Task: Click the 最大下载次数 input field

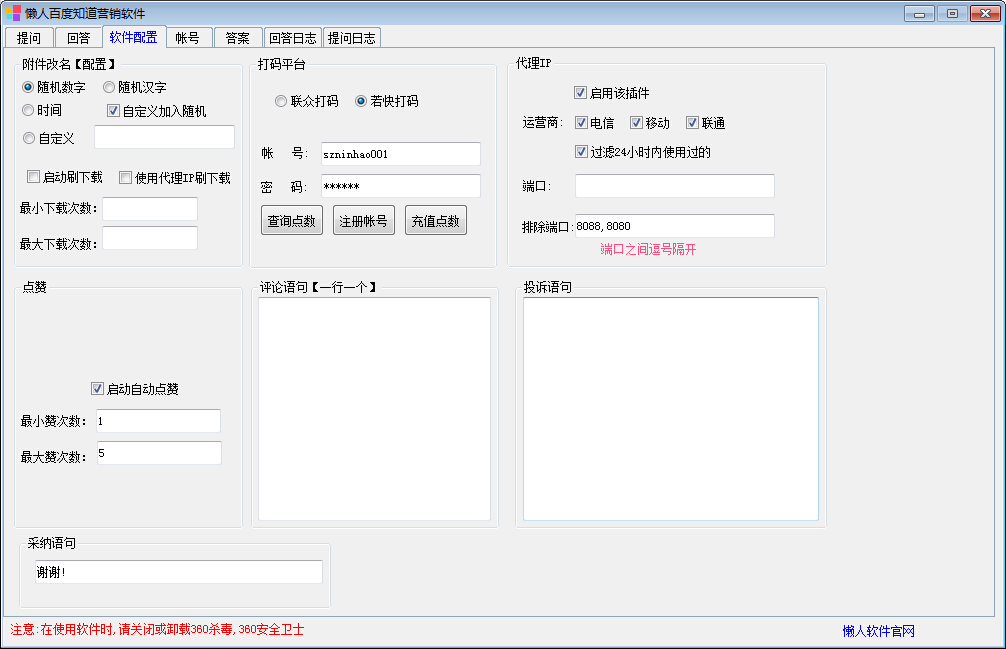Action: coord(150,238)
